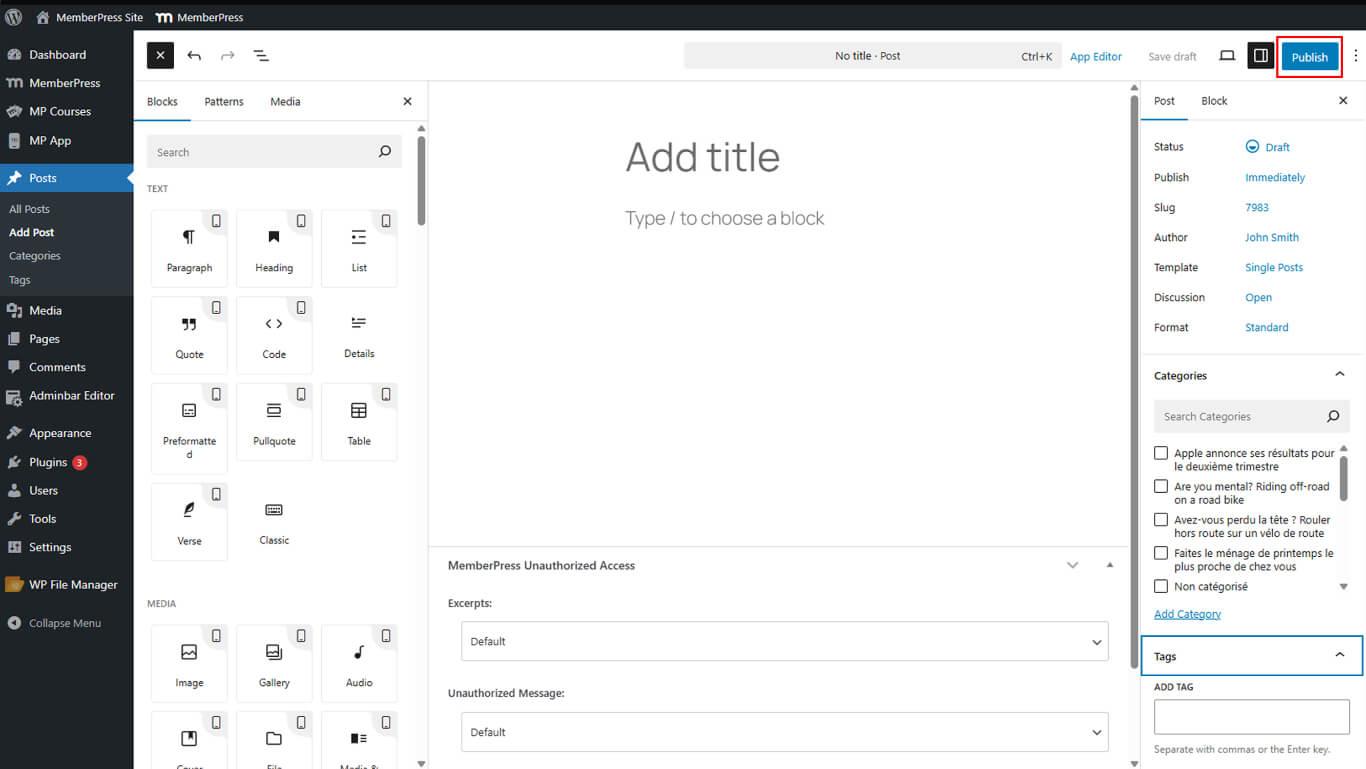Collapse the Categories panel
Image resolution: width=1366 pixels, height=769 pixels.
click(1340, 374)
